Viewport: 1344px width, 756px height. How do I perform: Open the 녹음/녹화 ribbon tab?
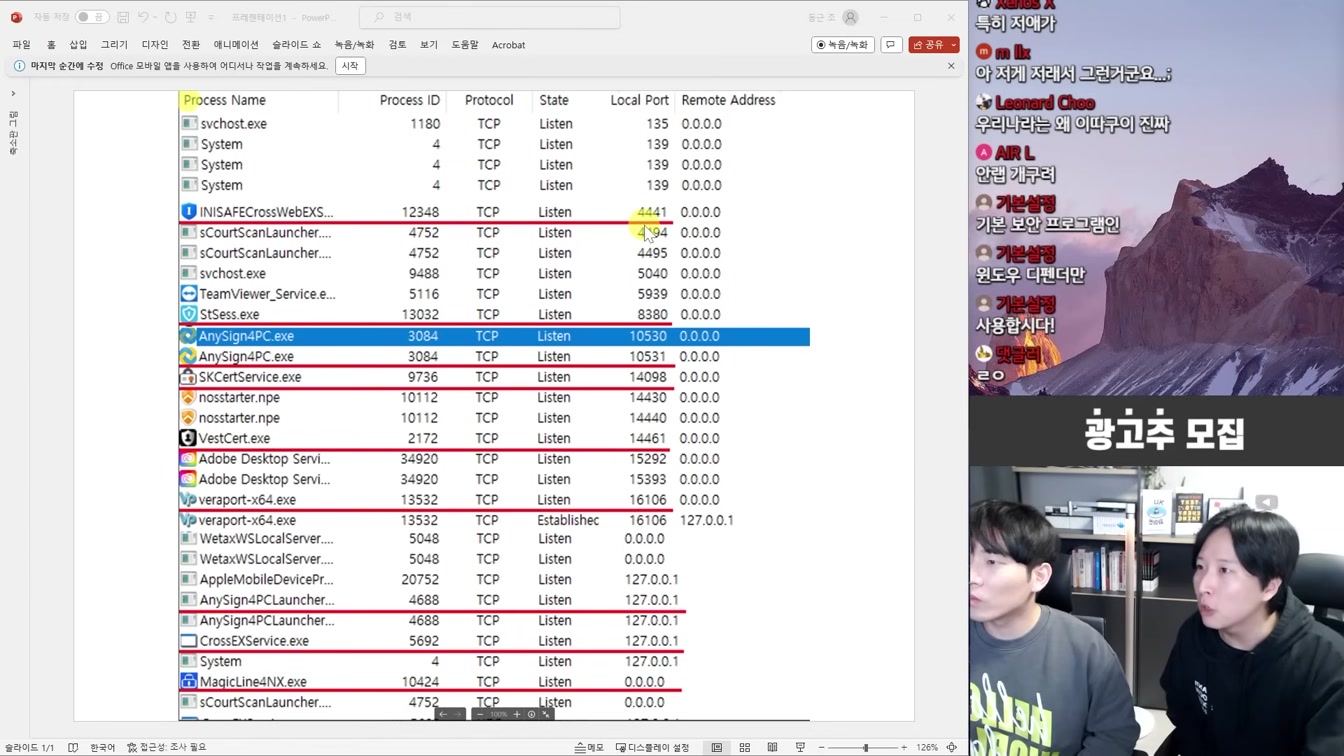pyautogui.click(x=354, y=45)
